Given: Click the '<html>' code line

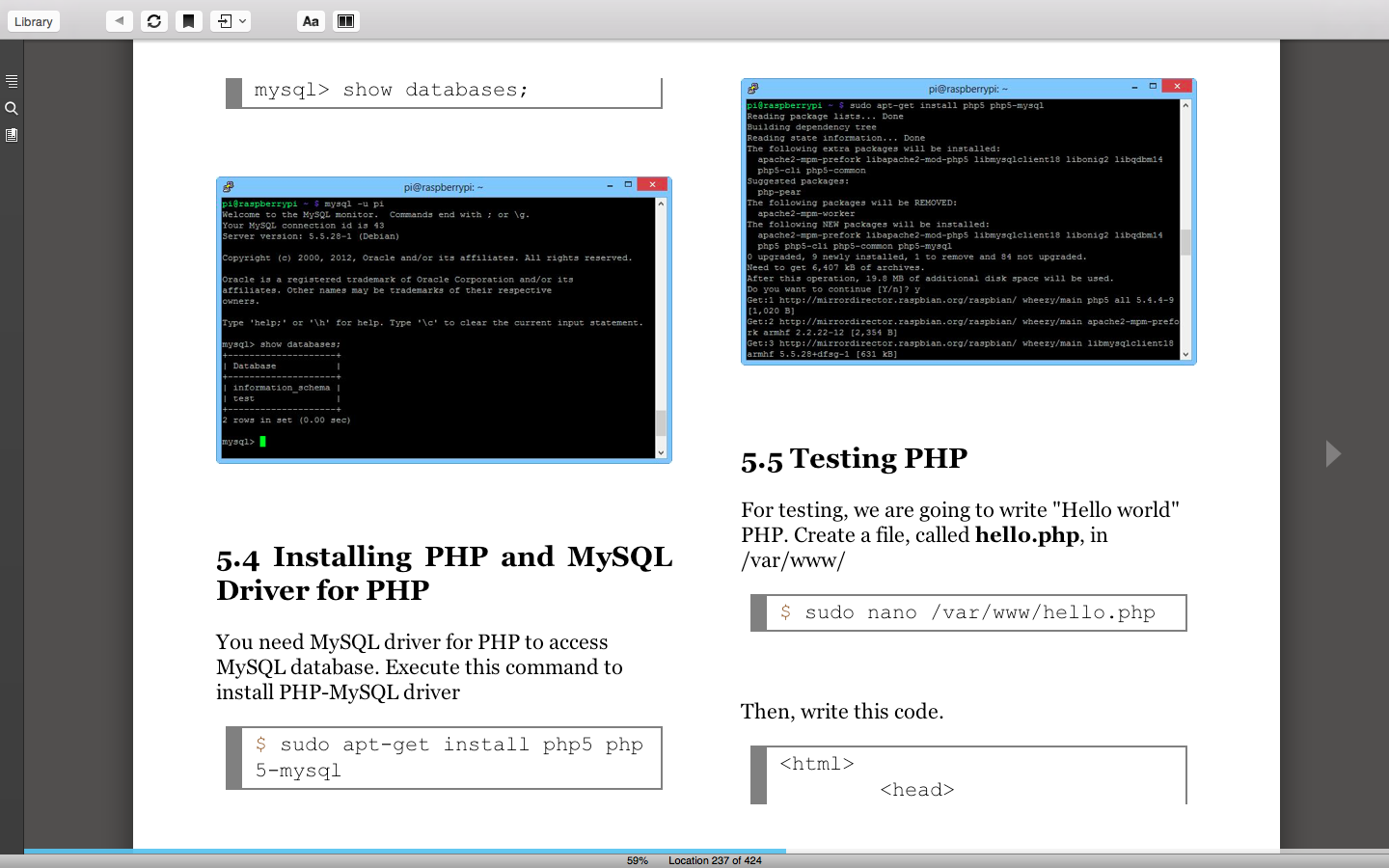Looking at the screenshot, I should click(x=817, y=764).
